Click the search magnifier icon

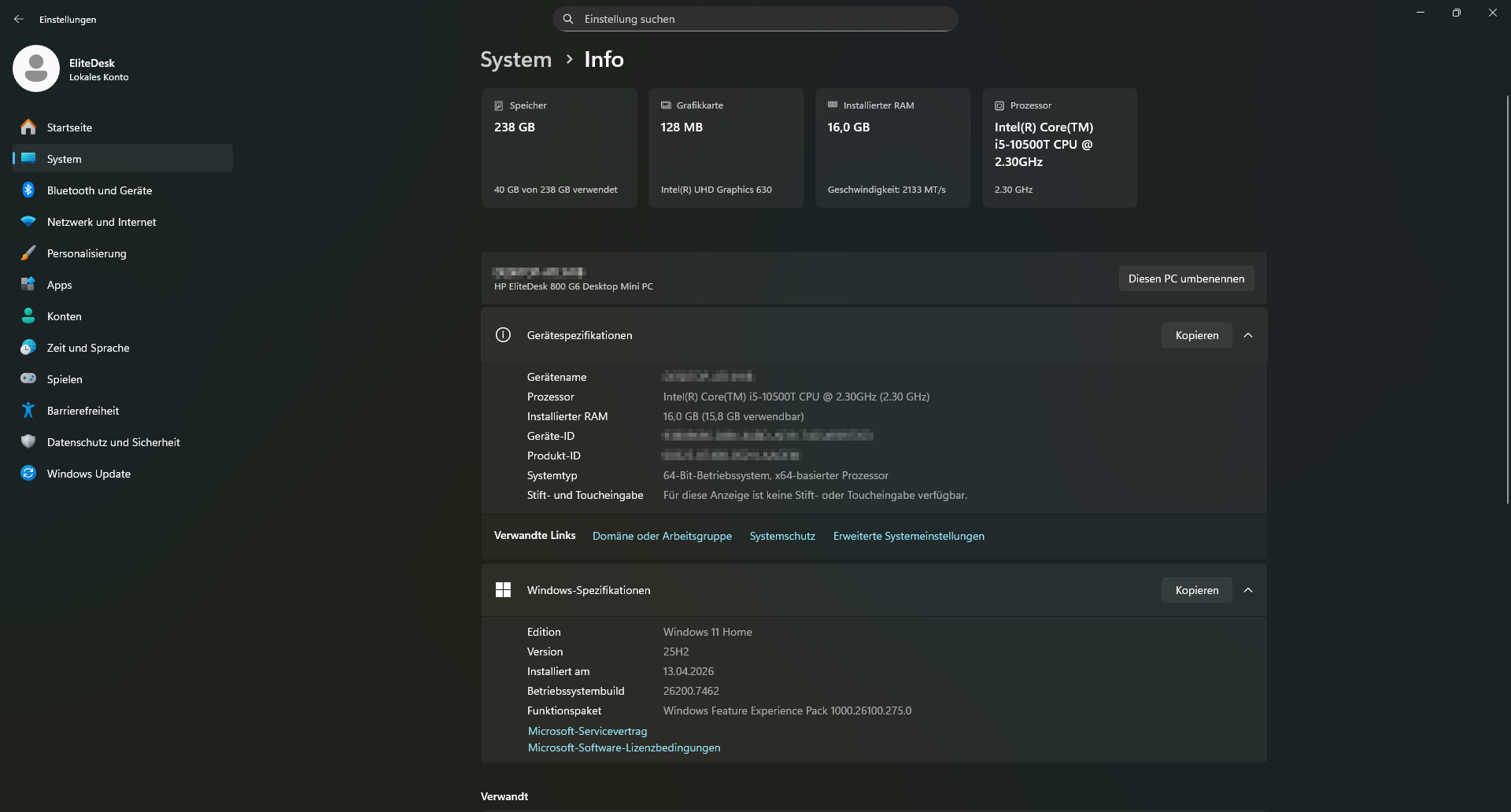point(568,19)
